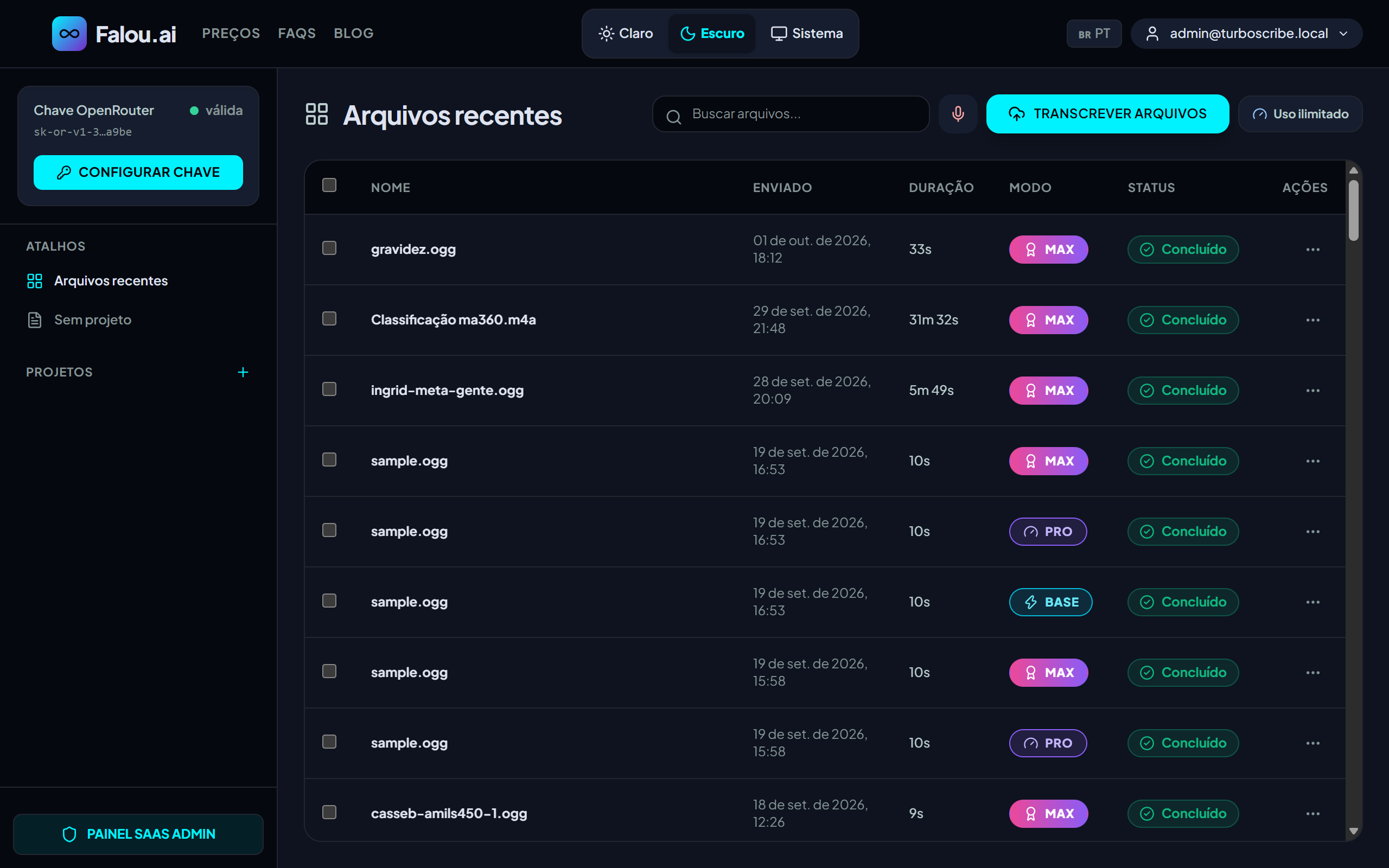Click the scrollbar down arrow

click(1353, 831)
